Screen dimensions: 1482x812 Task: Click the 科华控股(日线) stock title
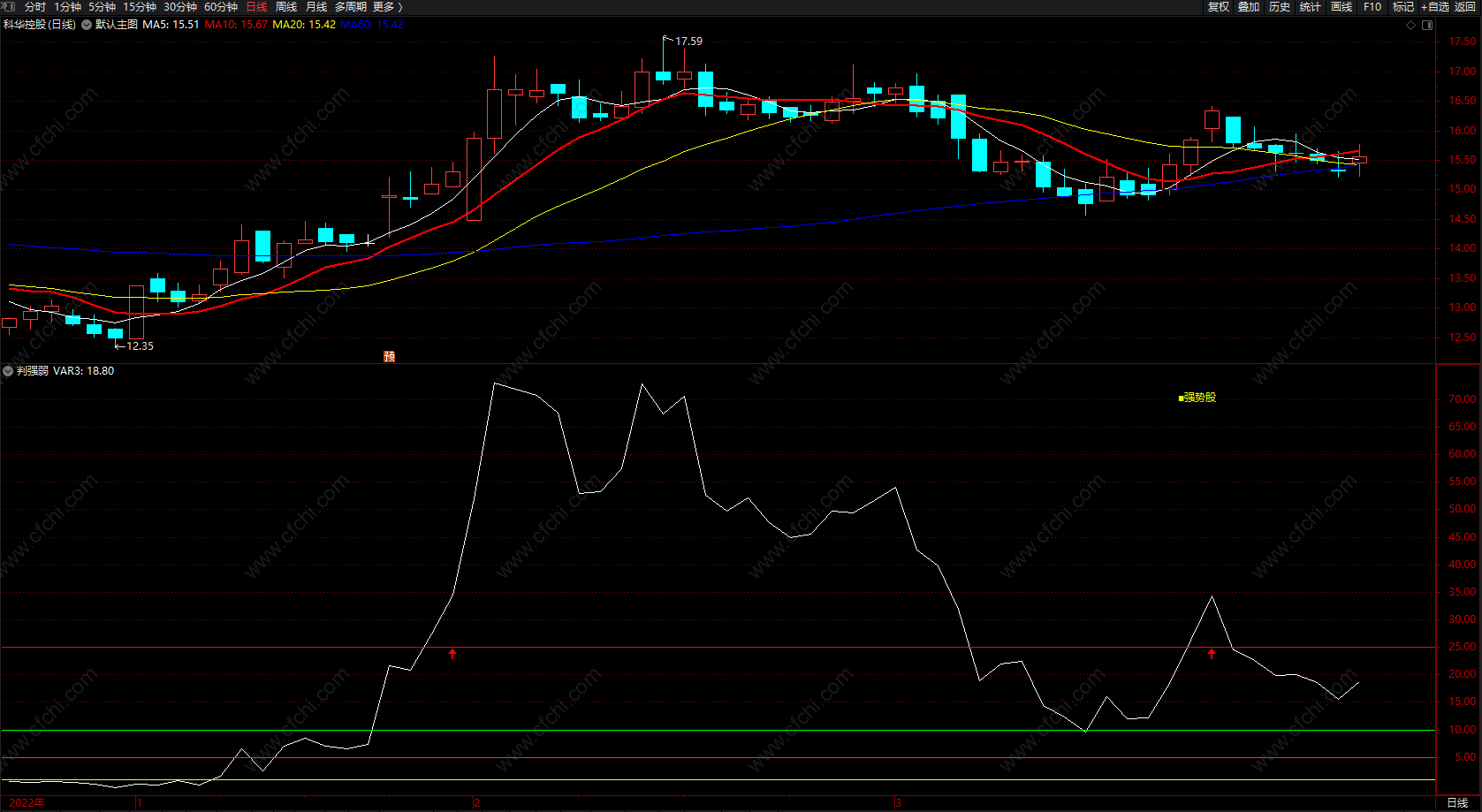tap(40, 25)
